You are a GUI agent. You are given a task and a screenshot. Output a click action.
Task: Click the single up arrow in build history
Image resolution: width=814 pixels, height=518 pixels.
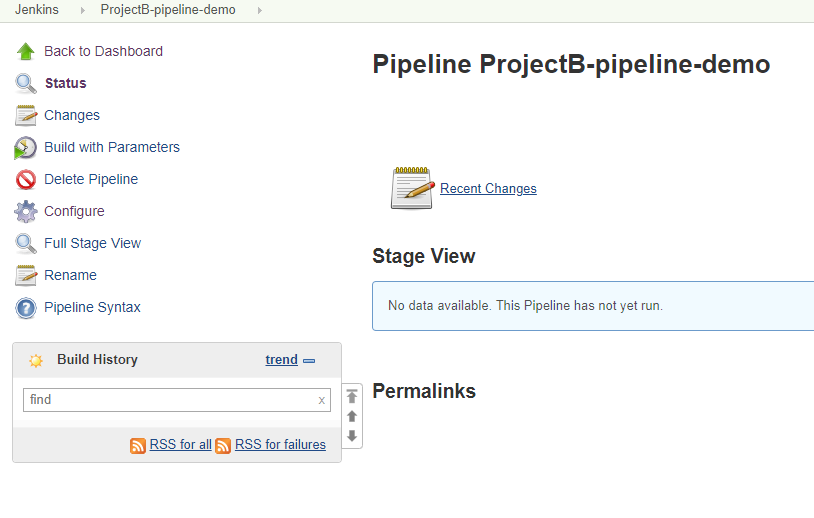pyautogui.click(x=352, y=416)
